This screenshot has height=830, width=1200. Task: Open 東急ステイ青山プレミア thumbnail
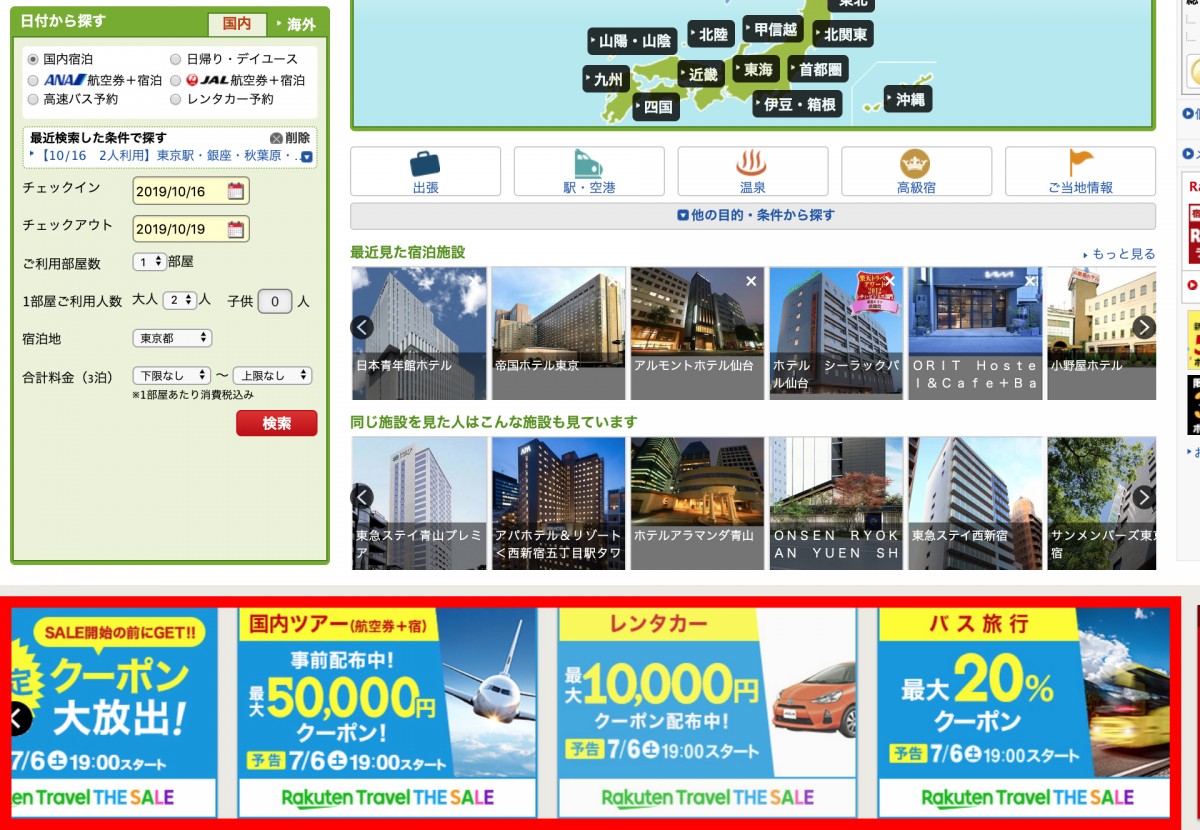(x=419, y=503)
